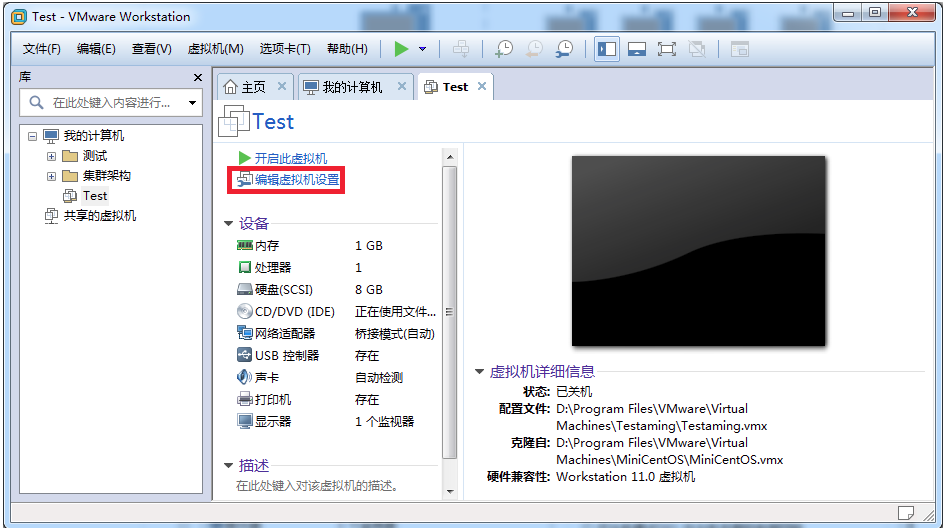Click the 8 GB hard disk value
Viewport: 944px width, 528px height.
point(368,290)
